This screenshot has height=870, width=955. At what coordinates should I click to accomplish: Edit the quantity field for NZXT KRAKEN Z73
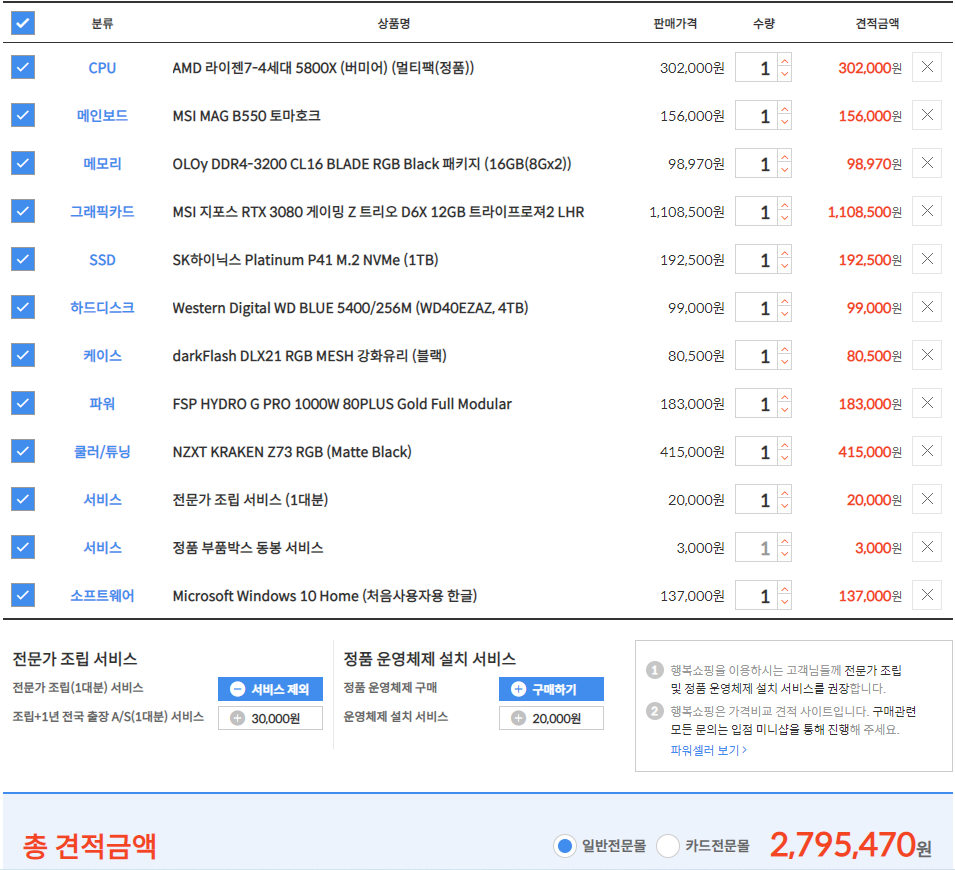tap(756, 452)
